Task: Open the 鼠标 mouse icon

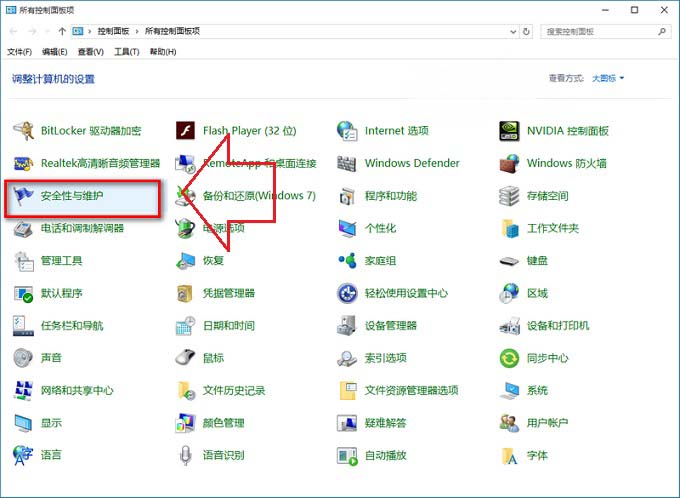Action: click(185, 358)
